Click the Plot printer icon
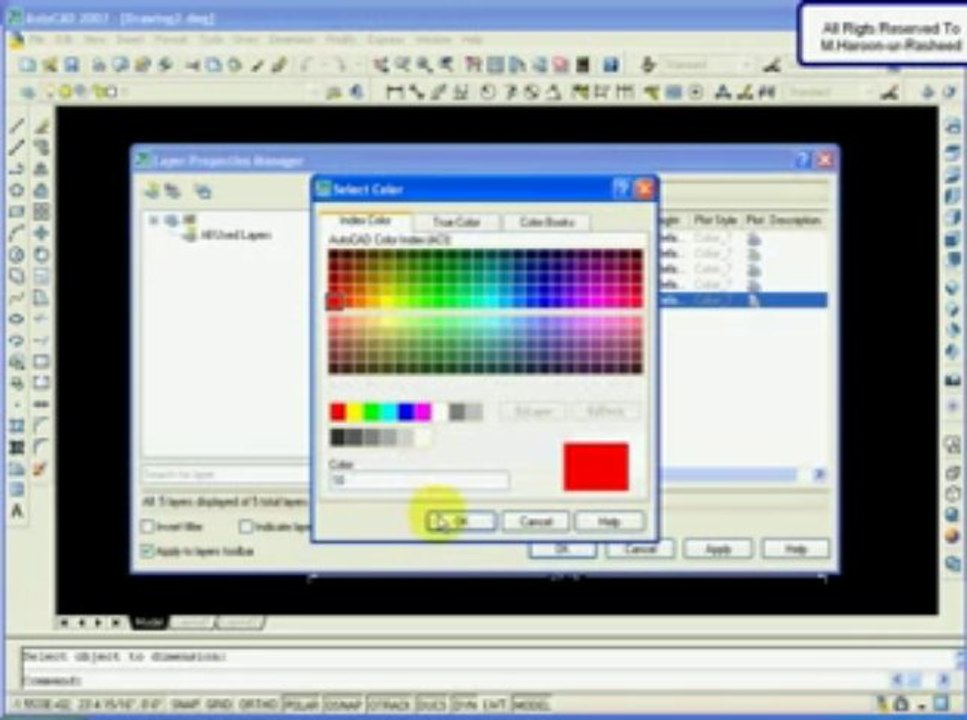The image size is (967, 720). click(99, 65)
